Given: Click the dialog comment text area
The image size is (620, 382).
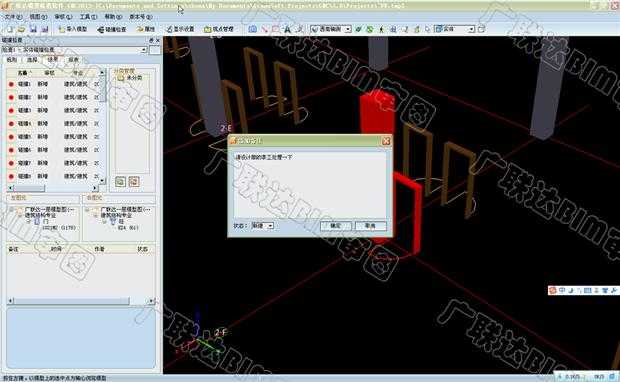Looking at the screenshot, I should [x=310, y=184].
